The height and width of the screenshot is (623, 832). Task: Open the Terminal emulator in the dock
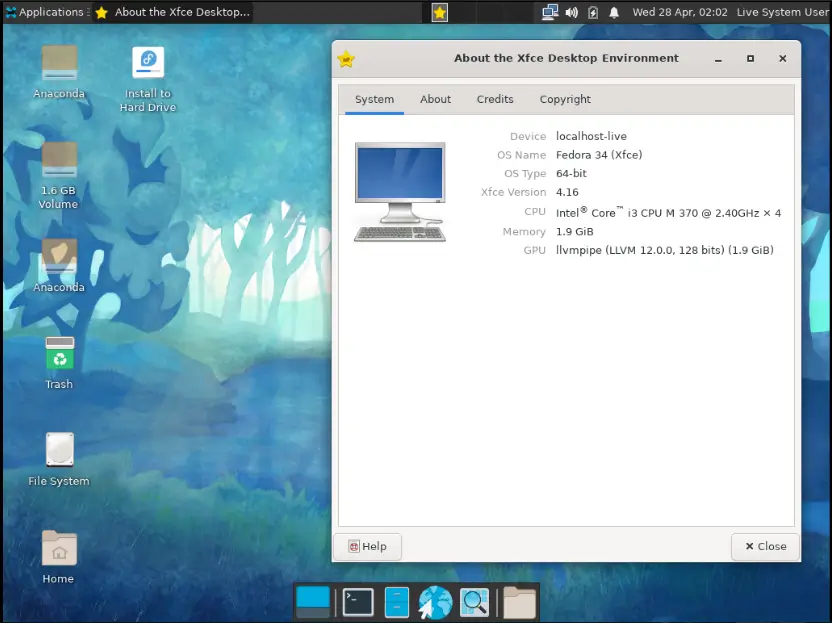point(358,602)
